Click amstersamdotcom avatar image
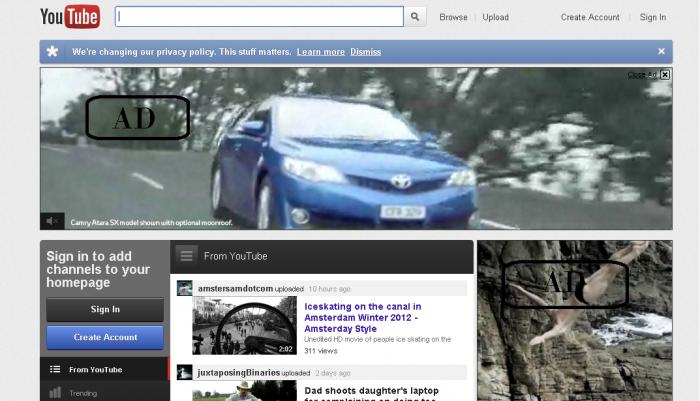The image size is (700, 401). click(x=184, y=288)
